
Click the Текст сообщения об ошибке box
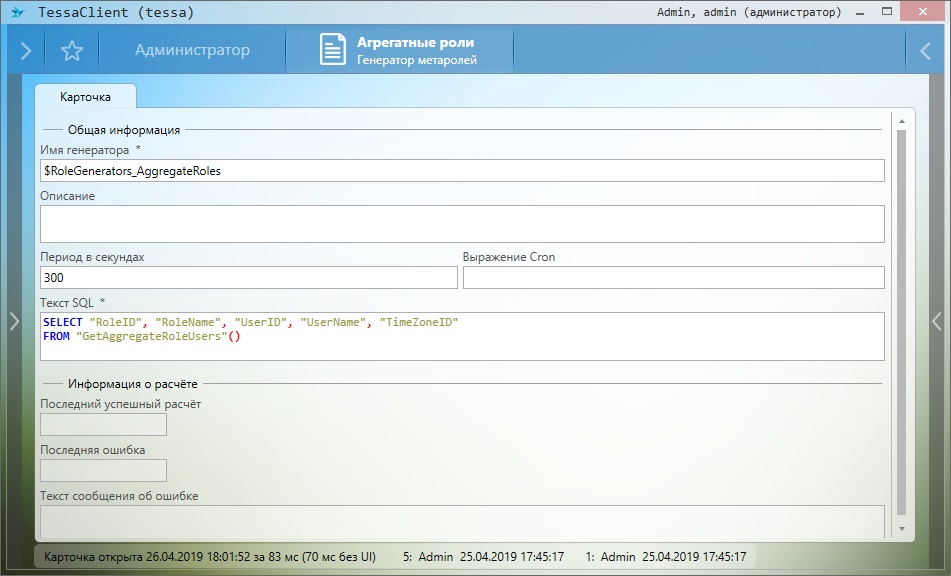click(x=462, y=520)
